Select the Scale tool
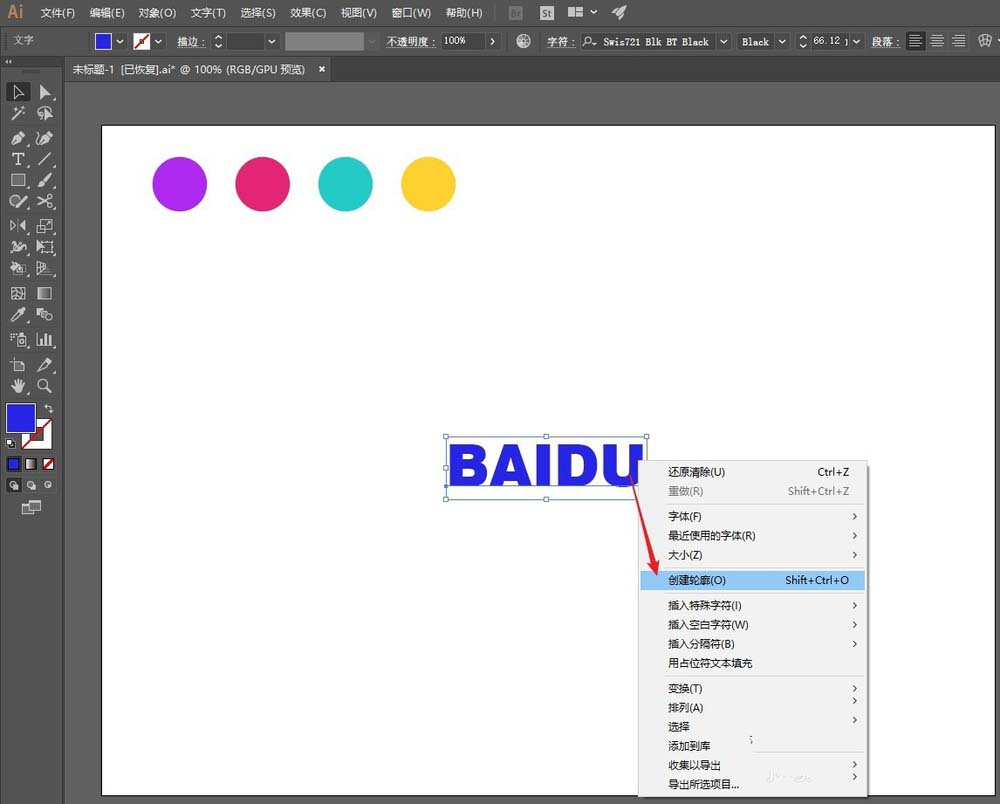This screenshot has height=804, width=1000. (45, 226)
